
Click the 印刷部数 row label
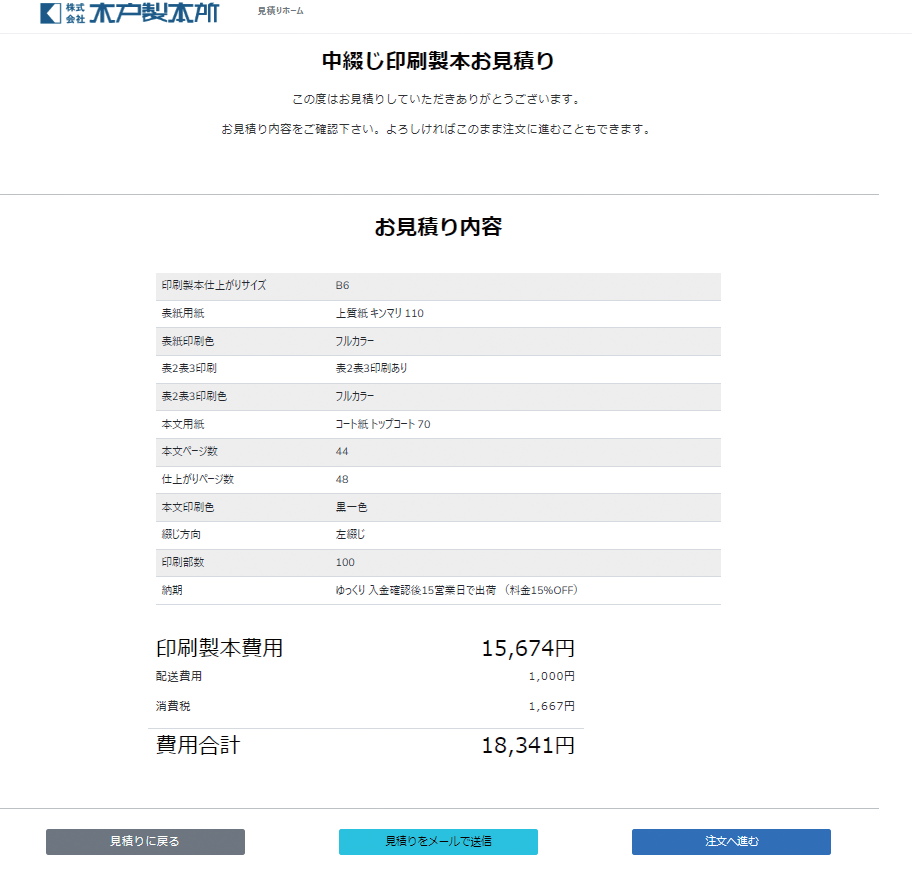(182, 563)
